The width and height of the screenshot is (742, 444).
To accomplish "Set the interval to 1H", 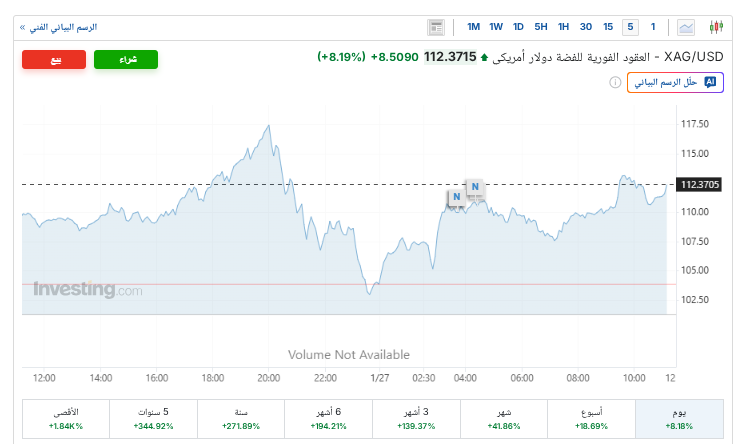I will [563, 27].
